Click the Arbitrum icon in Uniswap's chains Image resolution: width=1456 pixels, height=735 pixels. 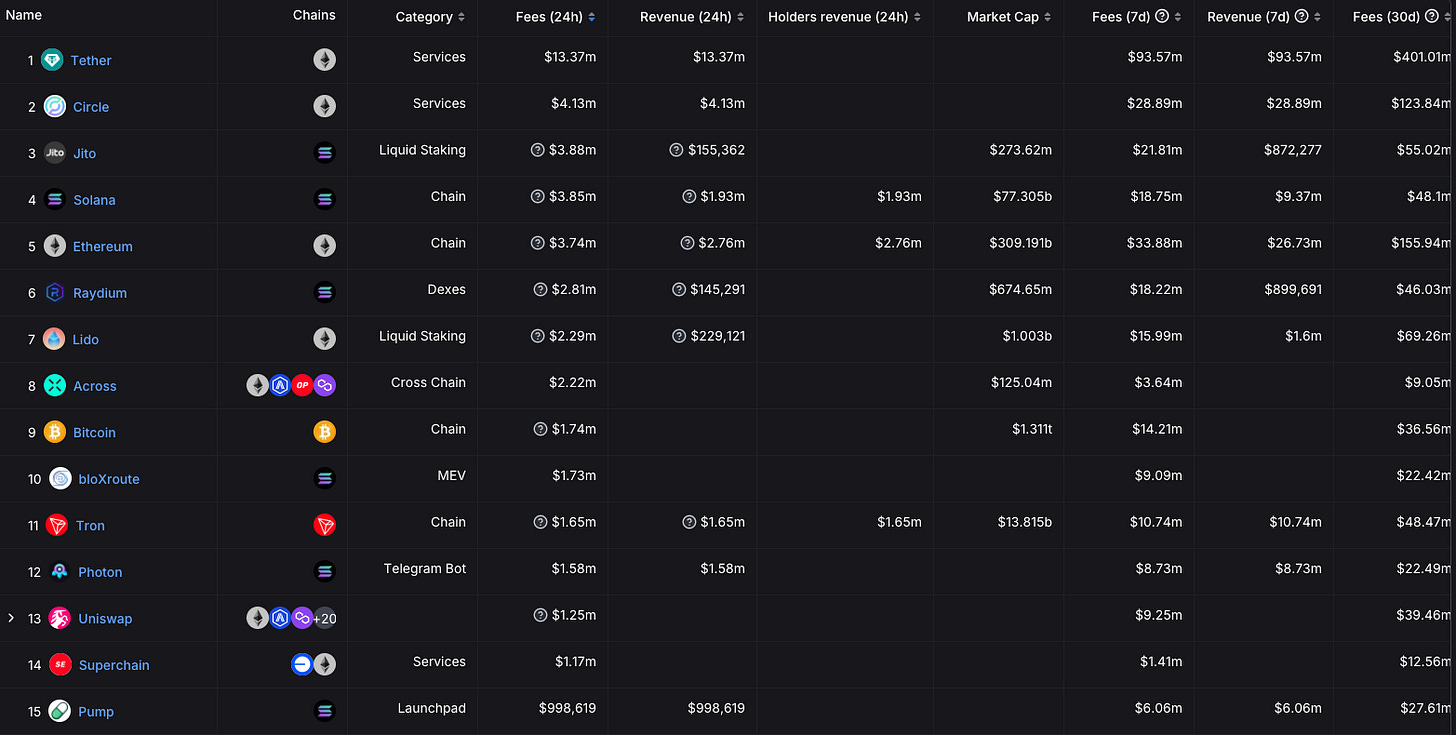tap(280, 618)
